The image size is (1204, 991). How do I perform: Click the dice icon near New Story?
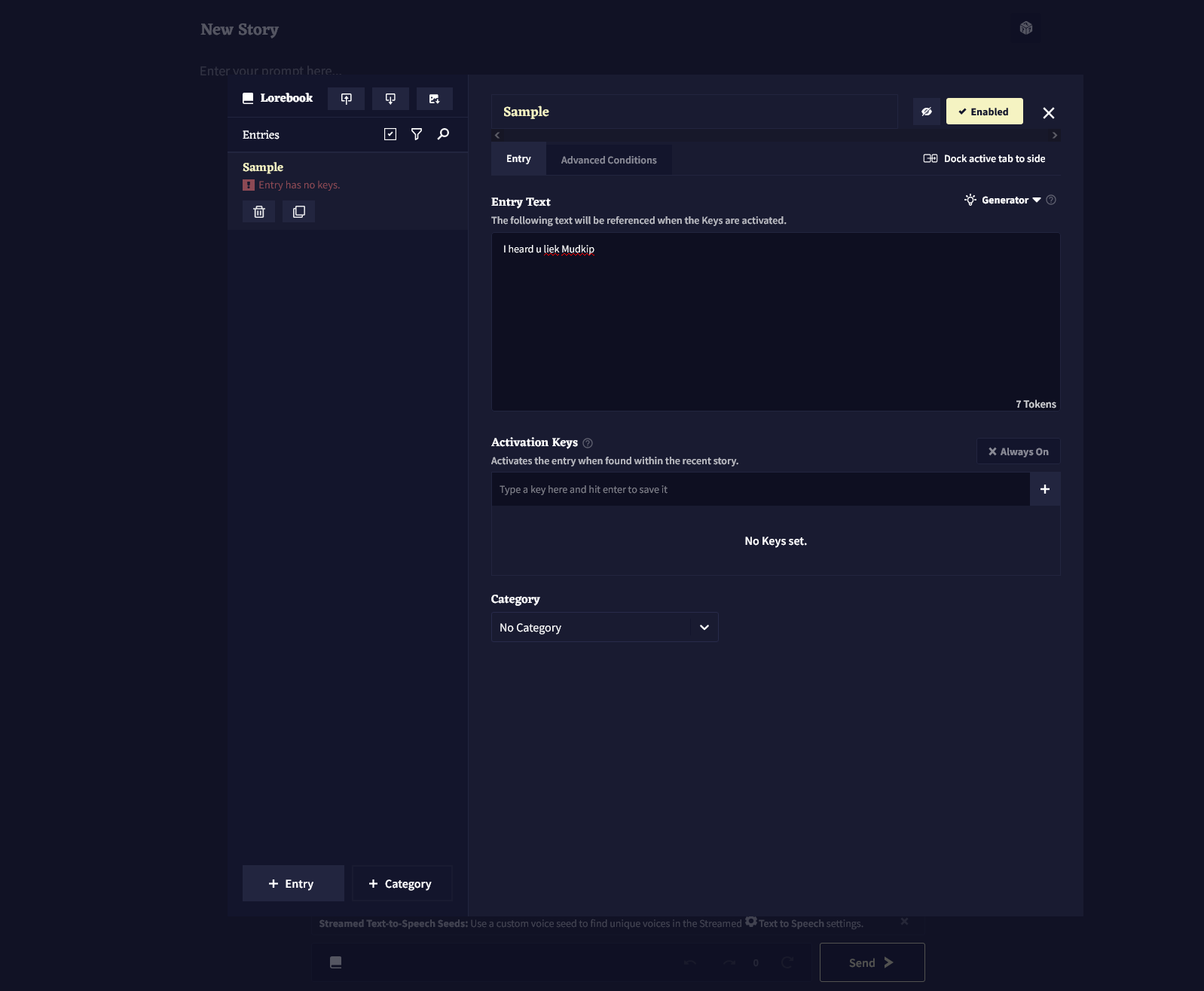1026,28
